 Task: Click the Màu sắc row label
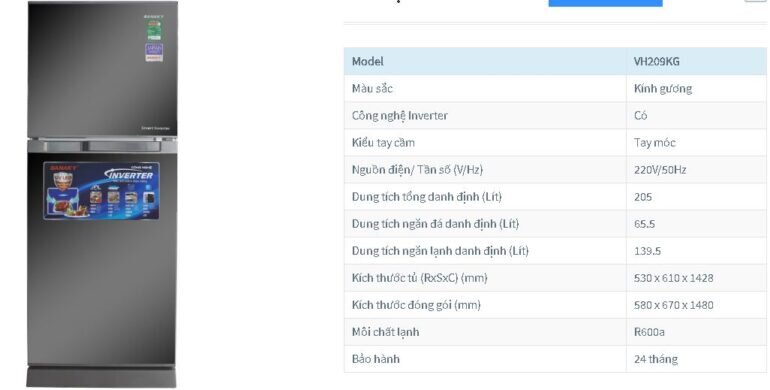pyautogui.click(x=372, y=88)
